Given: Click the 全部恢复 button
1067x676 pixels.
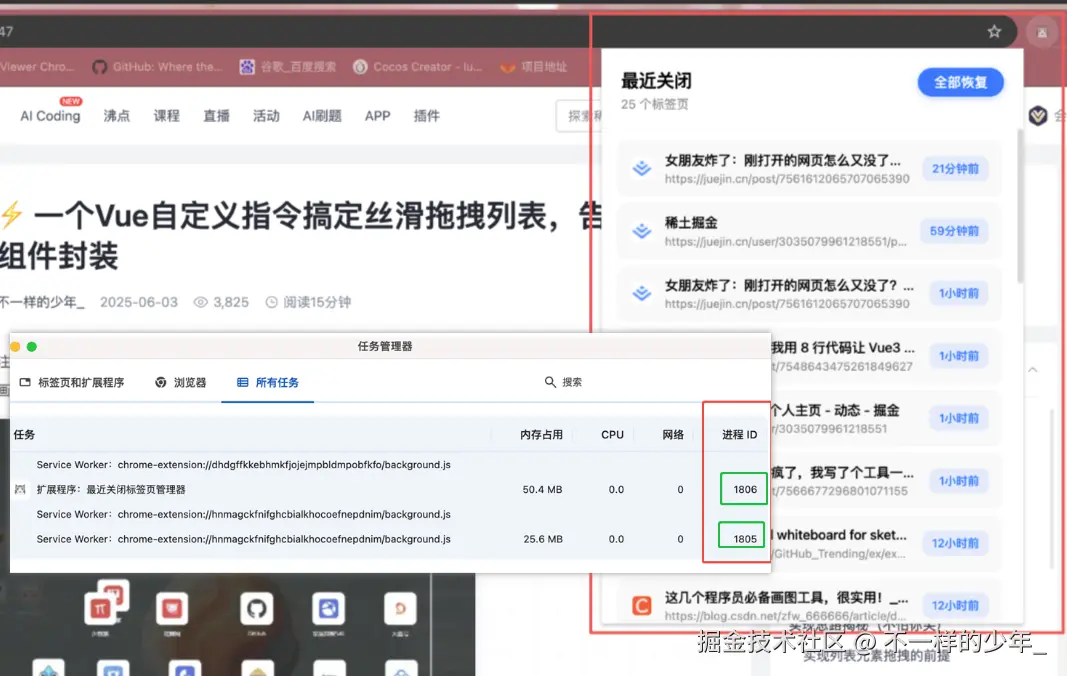Looking at the screenshot, I should coord(960,82).
